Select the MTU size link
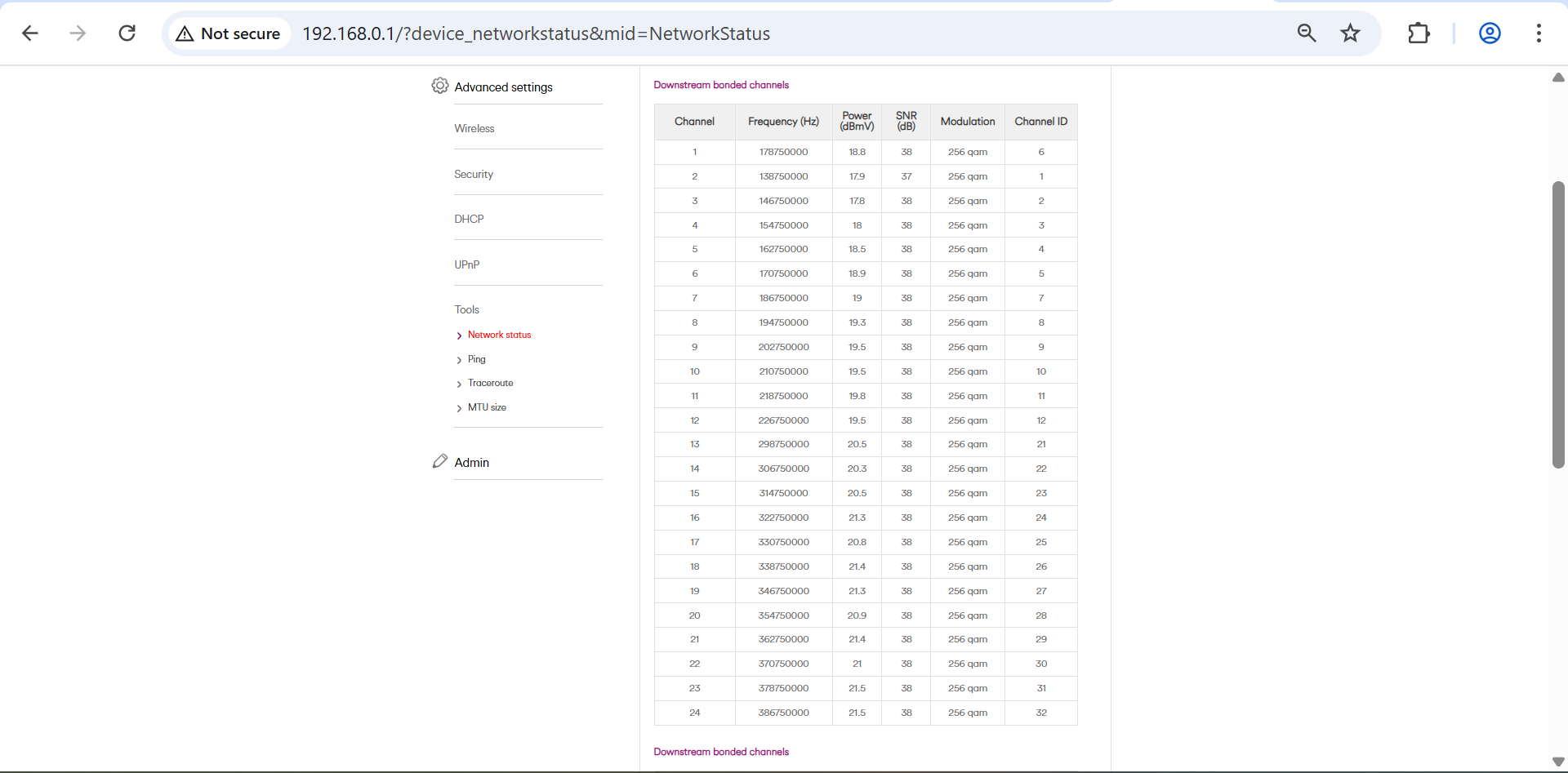Viewport: 1568px width, 773px height. [487, 407]
